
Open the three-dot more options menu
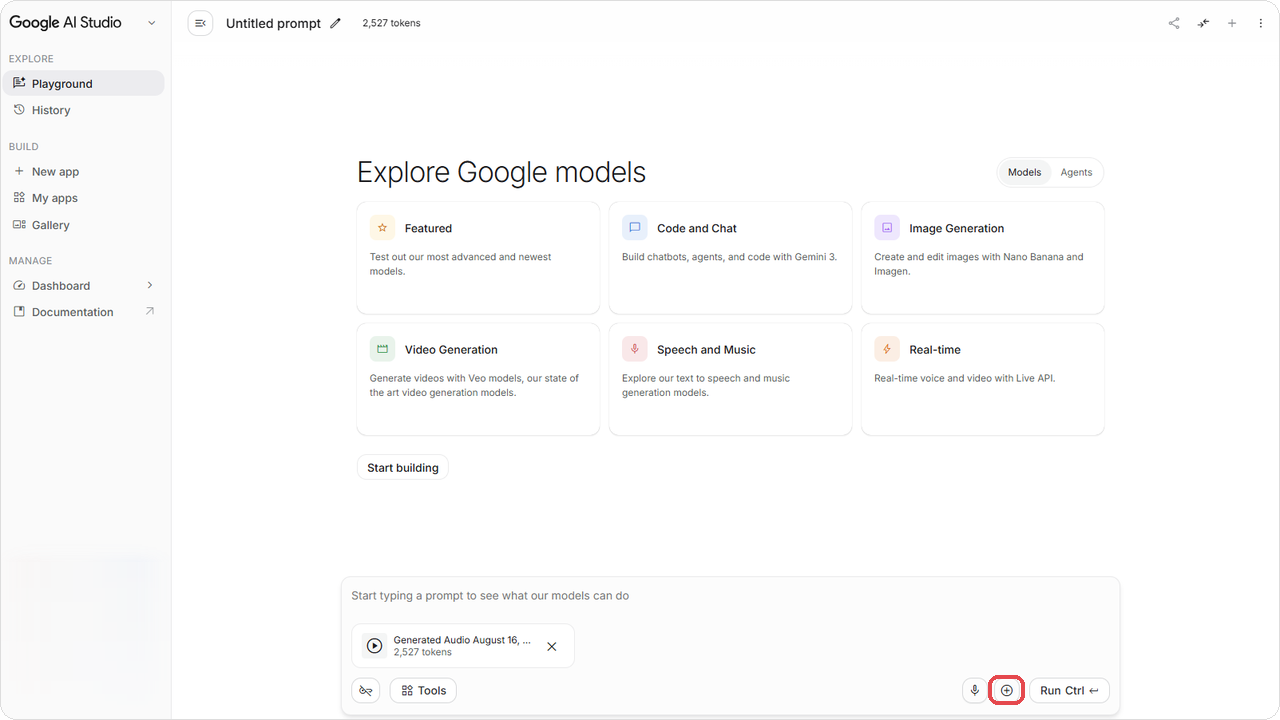(1260, 23)
